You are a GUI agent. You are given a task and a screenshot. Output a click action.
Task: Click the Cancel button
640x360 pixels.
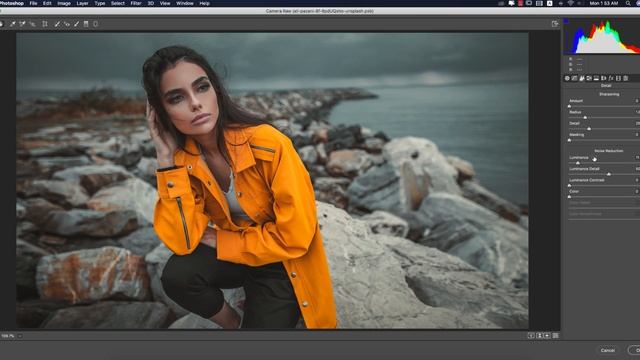(x=608, y=350)
